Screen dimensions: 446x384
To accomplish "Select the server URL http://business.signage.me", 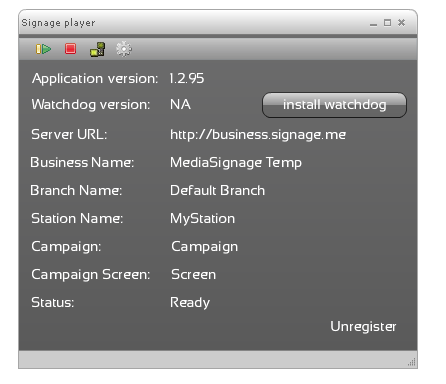I will pos(258,135).
